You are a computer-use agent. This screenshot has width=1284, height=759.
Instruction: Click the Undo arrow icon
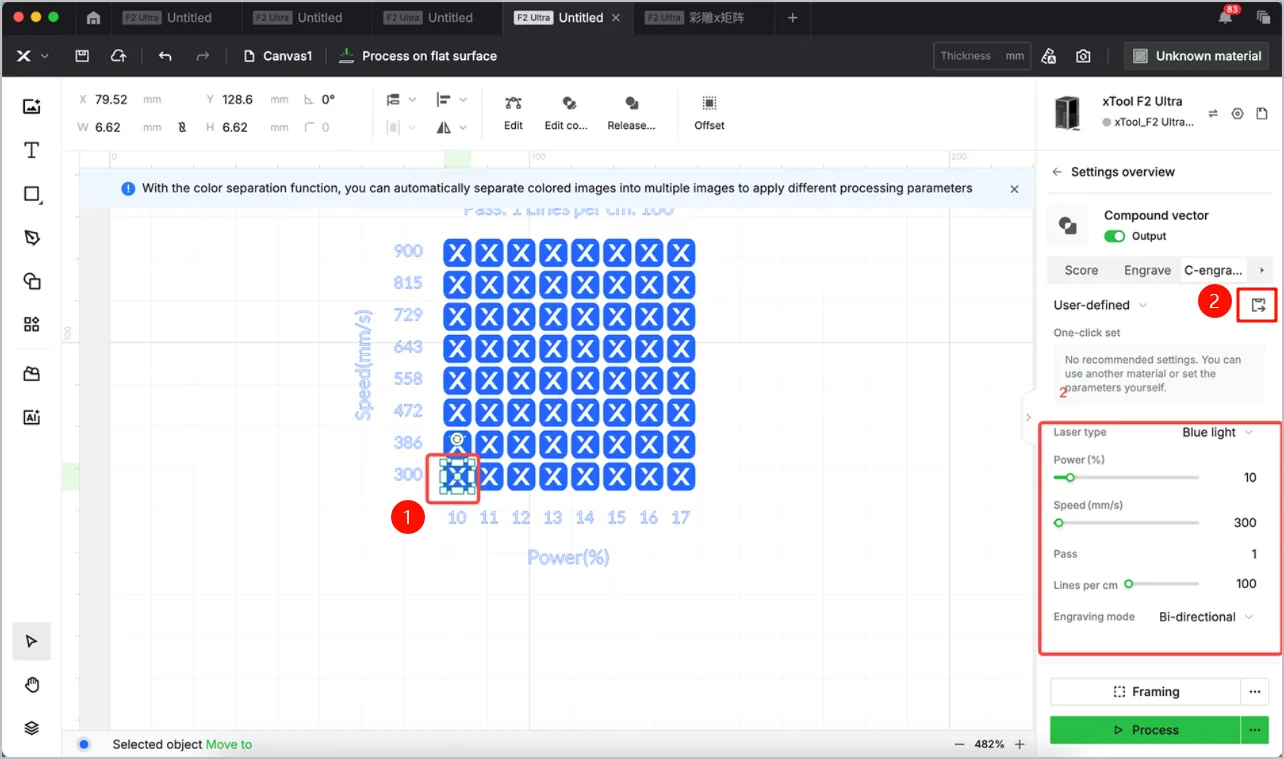[165, 56]
